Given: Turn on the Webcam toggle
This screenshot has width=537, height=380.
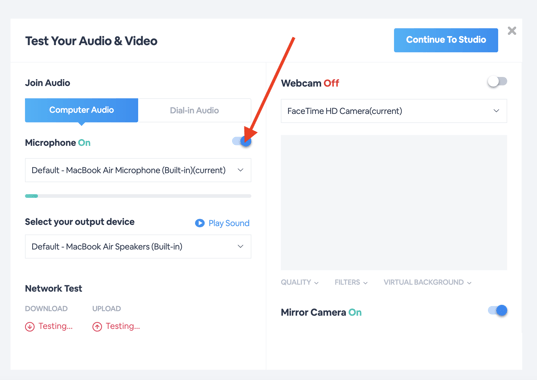Looking at the screenshot, I should pyautogui.click(x=497, y=81).
